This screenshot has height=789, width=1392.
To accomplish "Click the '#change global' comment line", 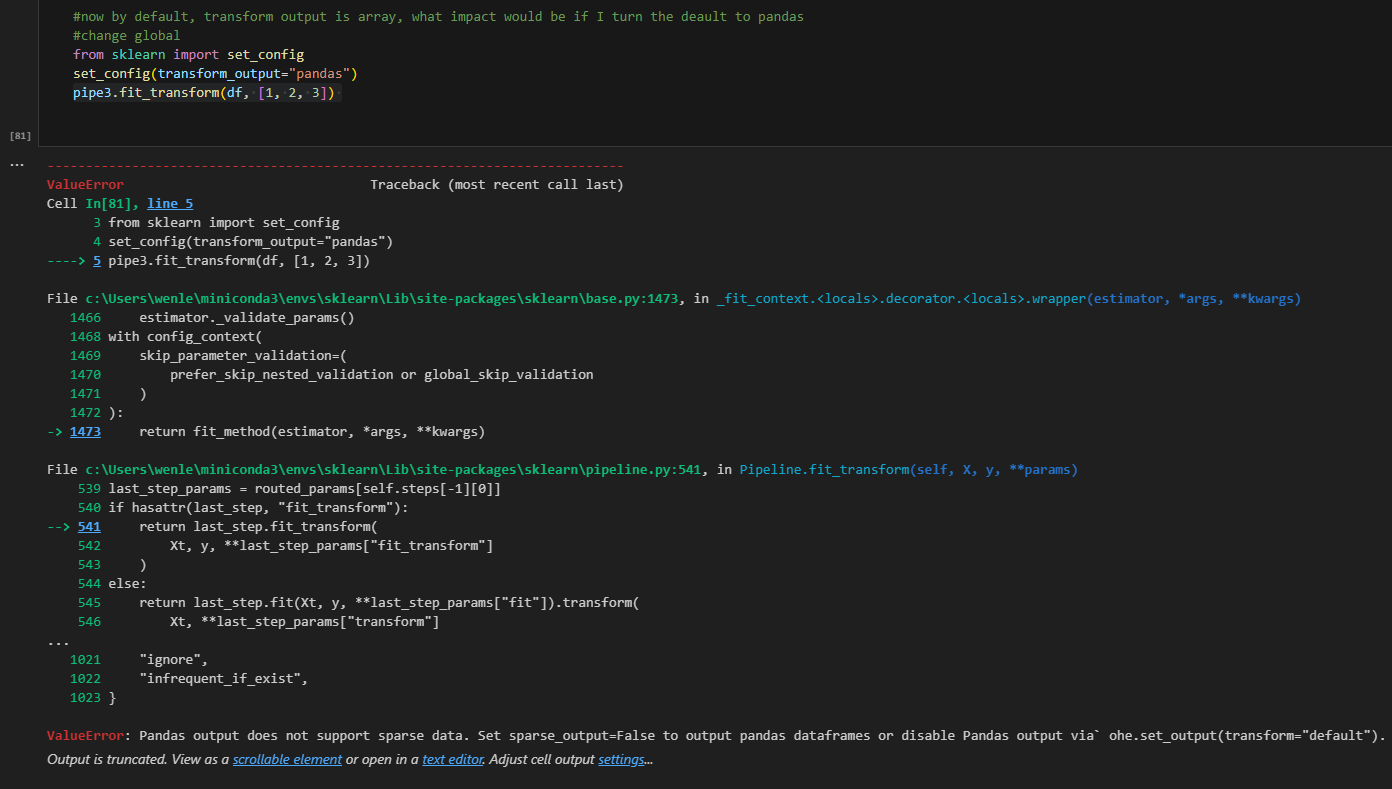I will 127,36.
